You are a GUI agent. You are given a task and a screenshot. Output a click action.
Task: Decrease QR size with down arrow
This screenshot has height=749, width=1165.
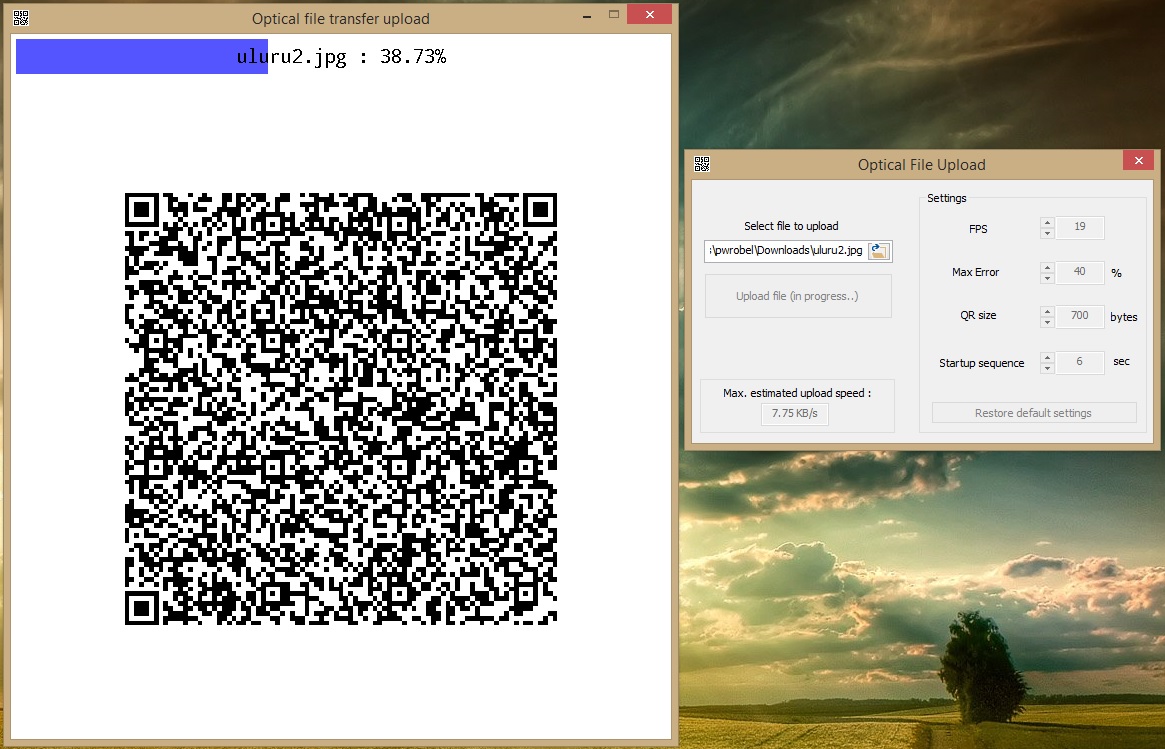1047,322
